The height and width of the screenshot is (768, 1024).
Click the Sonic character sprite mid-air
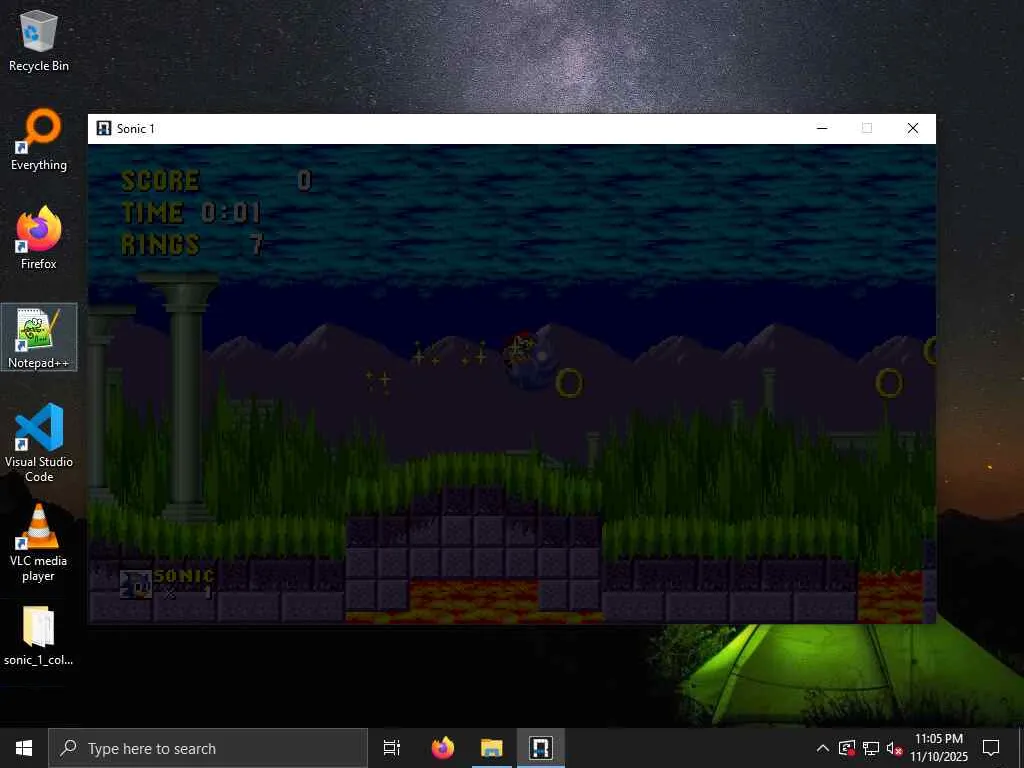point(530,360)
